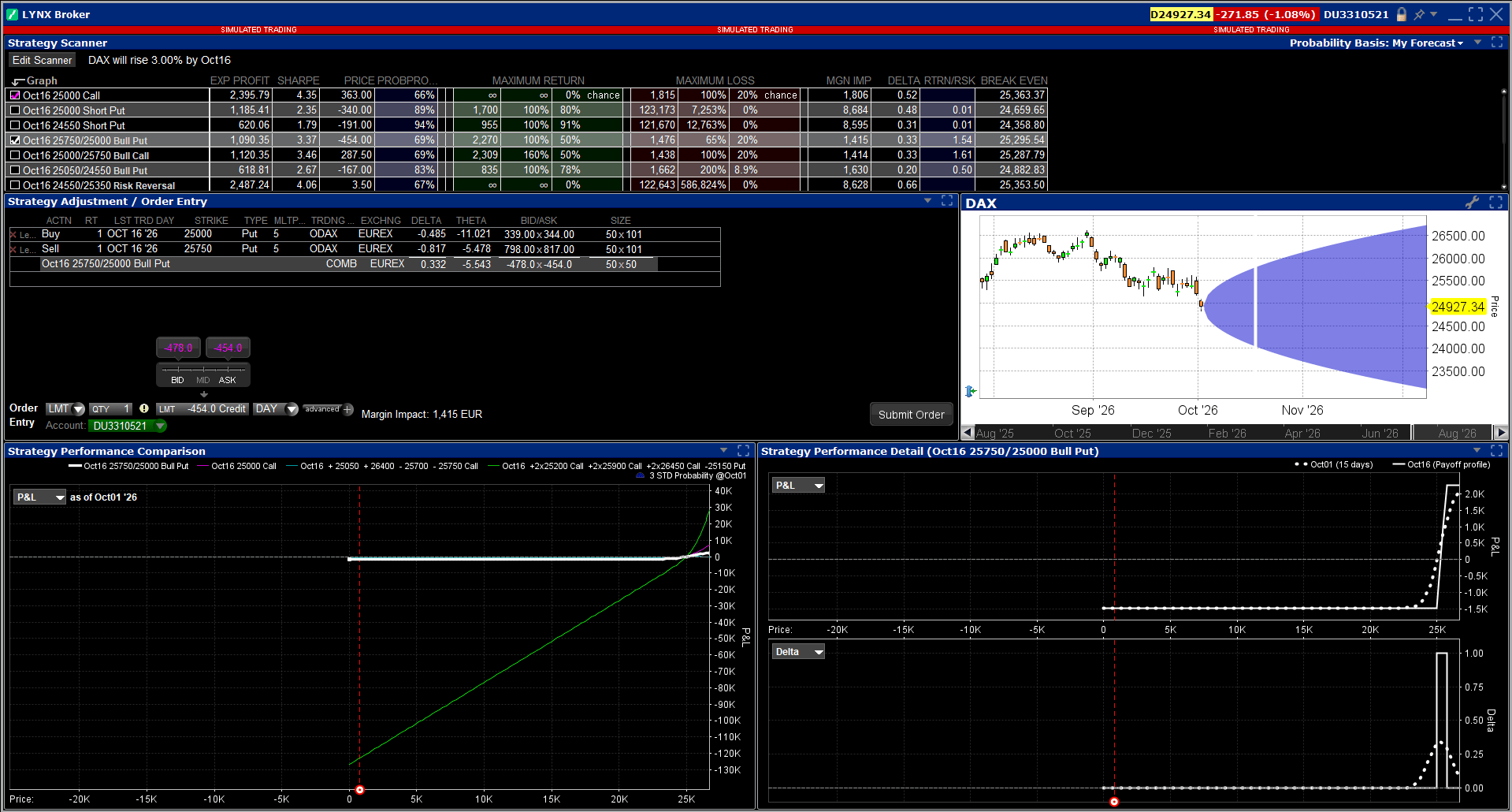Viewport: 1512px width, 812px height.
Task: Click the yellow 24927.34 price in title bar
Action: click(x=1180, y=14)
